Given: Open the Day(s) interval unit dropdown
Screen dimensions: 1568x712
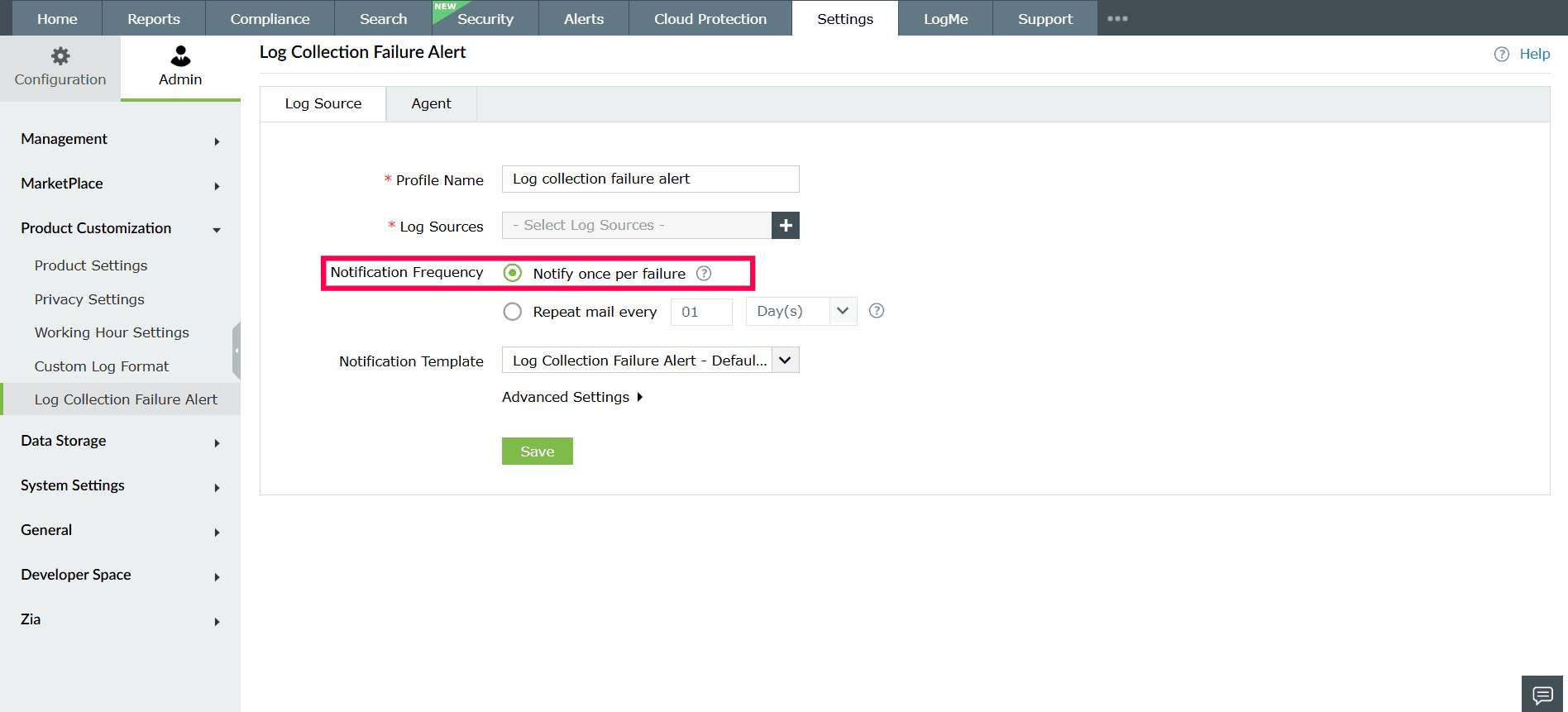Looking at the screenshot, I should pos(801,311).
